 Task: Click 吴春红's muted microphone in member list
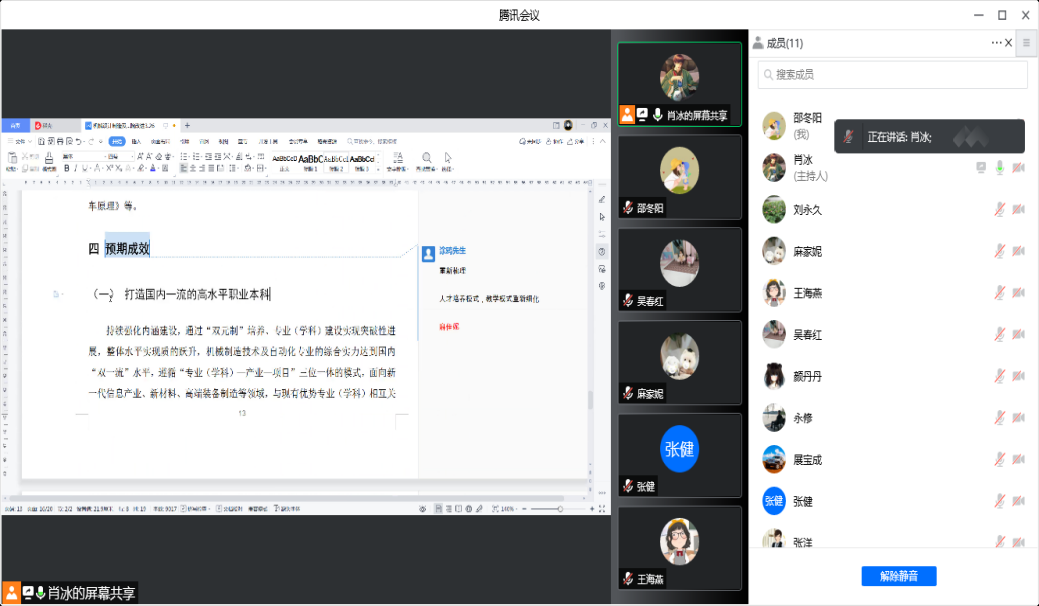pyautogui.click(x=999, y=334)
